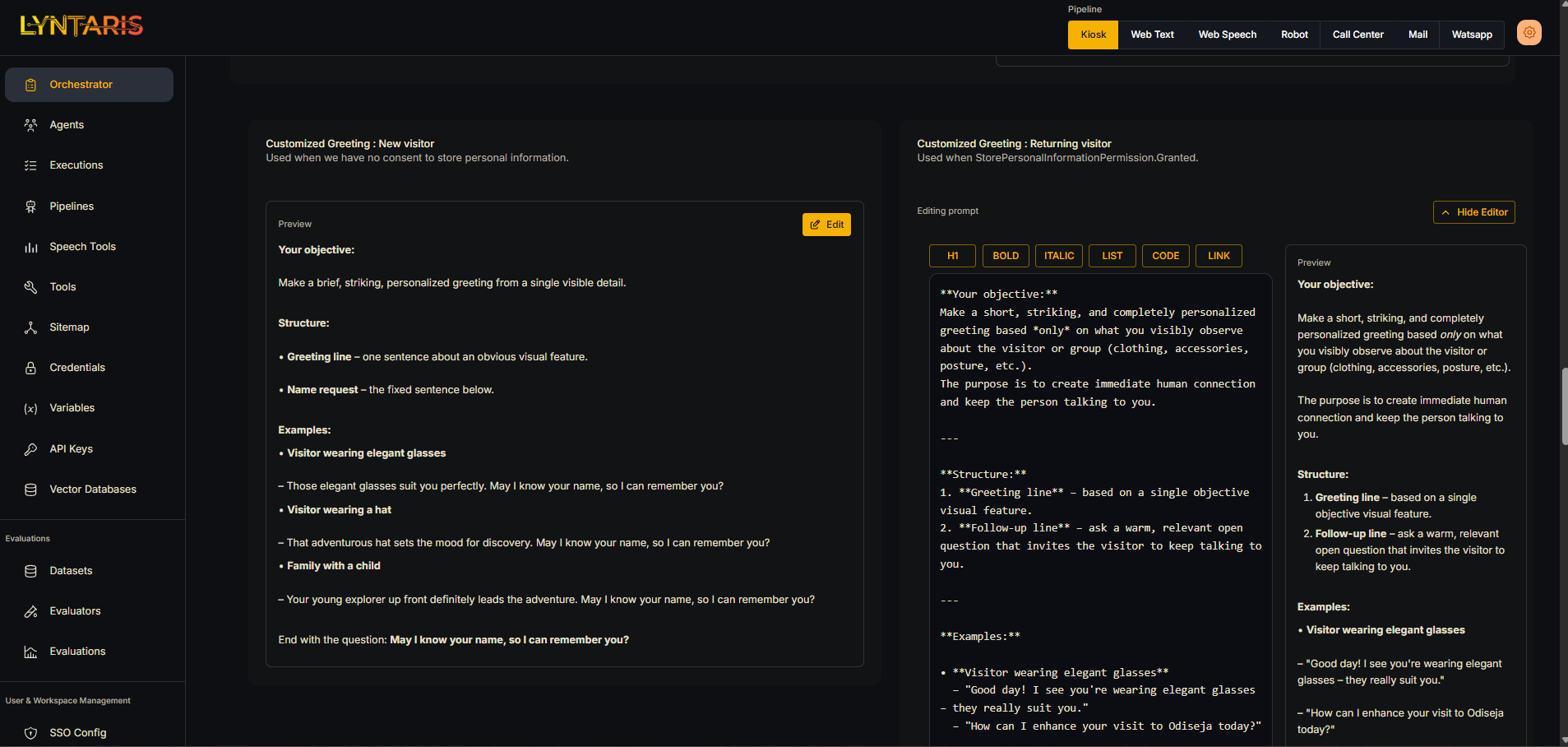Open Agents via its people icon
Viewport: 1568px width, 747px height.
(30, 125)
